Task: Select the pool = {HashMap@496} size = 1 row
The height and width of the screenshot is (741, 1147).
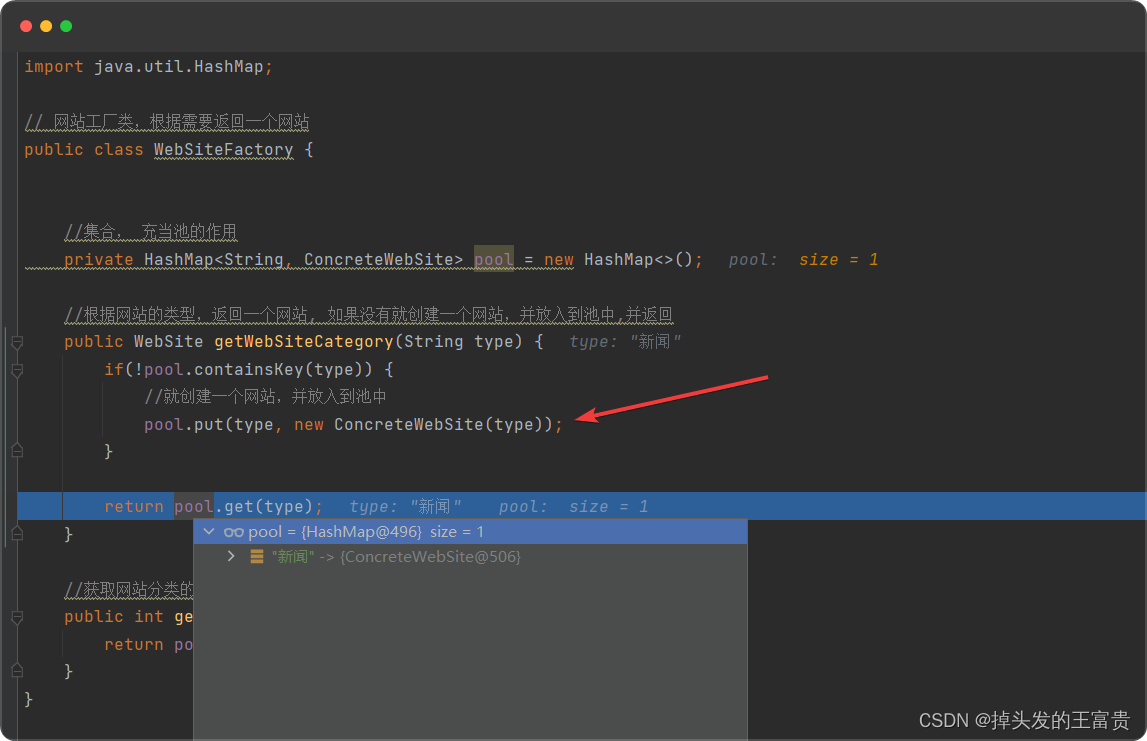Action: pyautogui.click(x=470, y=532)
